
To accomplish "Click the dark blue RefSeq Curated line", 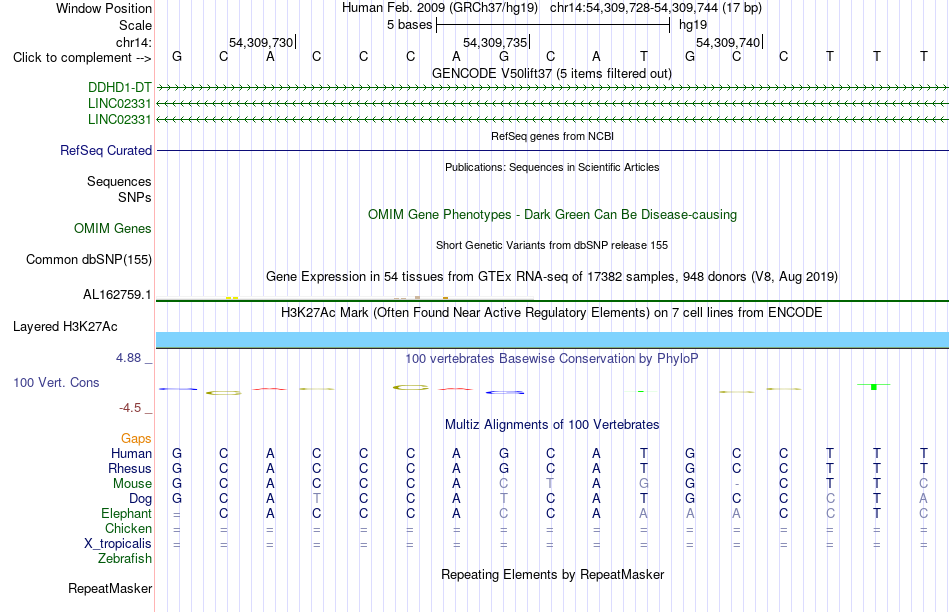I will [552, 150].
